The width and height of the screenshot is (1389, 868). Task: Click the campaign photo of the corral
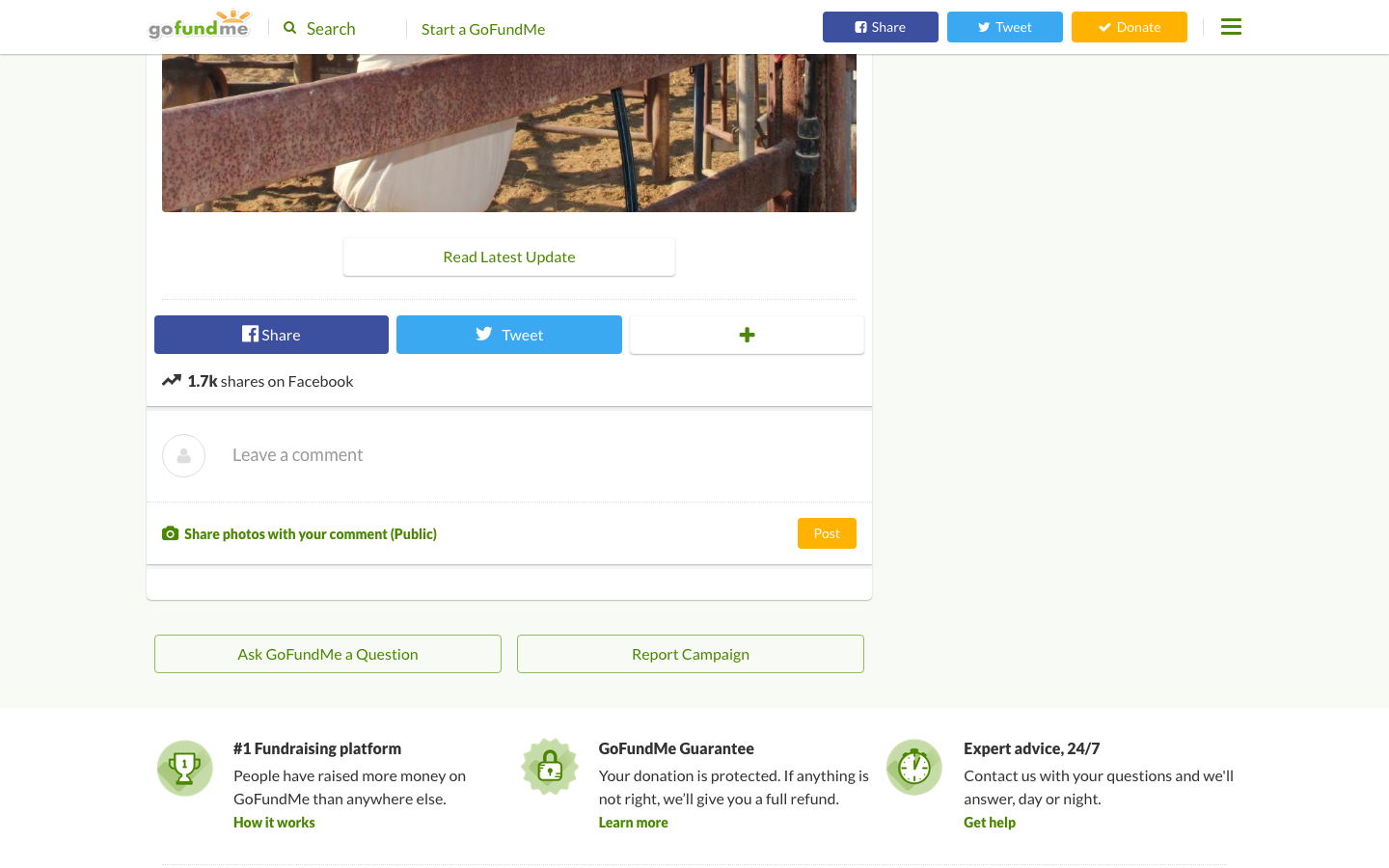[509, 133]
